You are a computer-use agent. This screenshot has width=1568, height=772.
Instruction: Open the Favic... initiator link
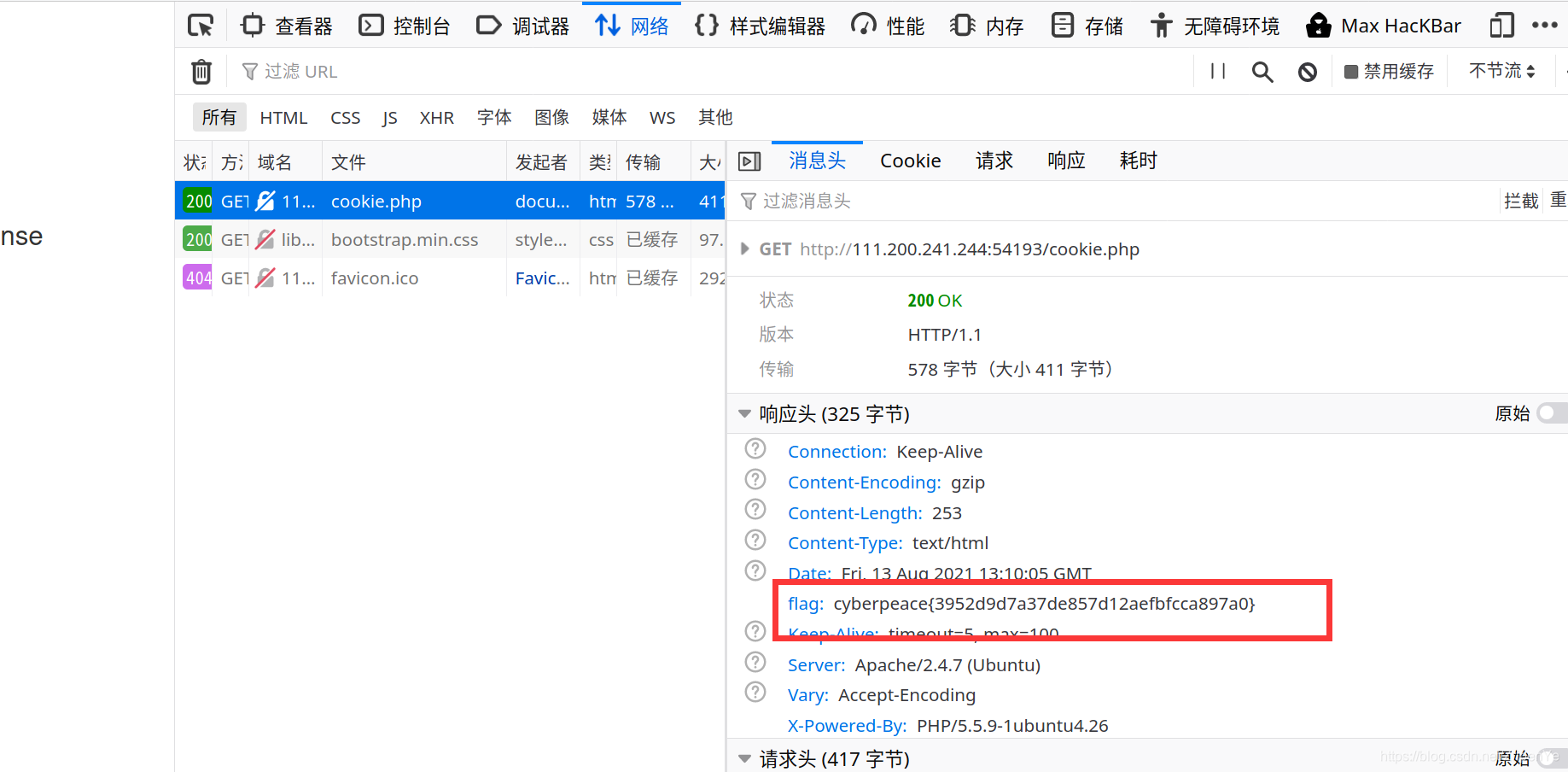[542, 278]
